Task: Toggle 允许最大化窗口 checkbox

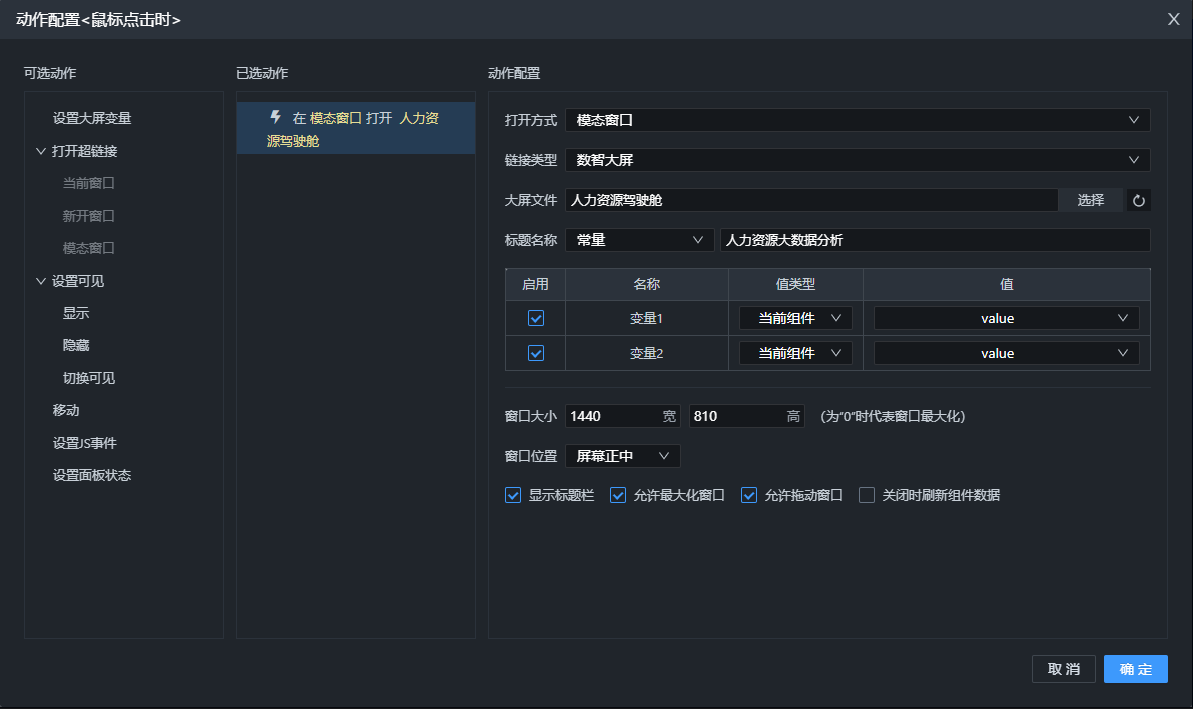Action: [x=618, y=495]
